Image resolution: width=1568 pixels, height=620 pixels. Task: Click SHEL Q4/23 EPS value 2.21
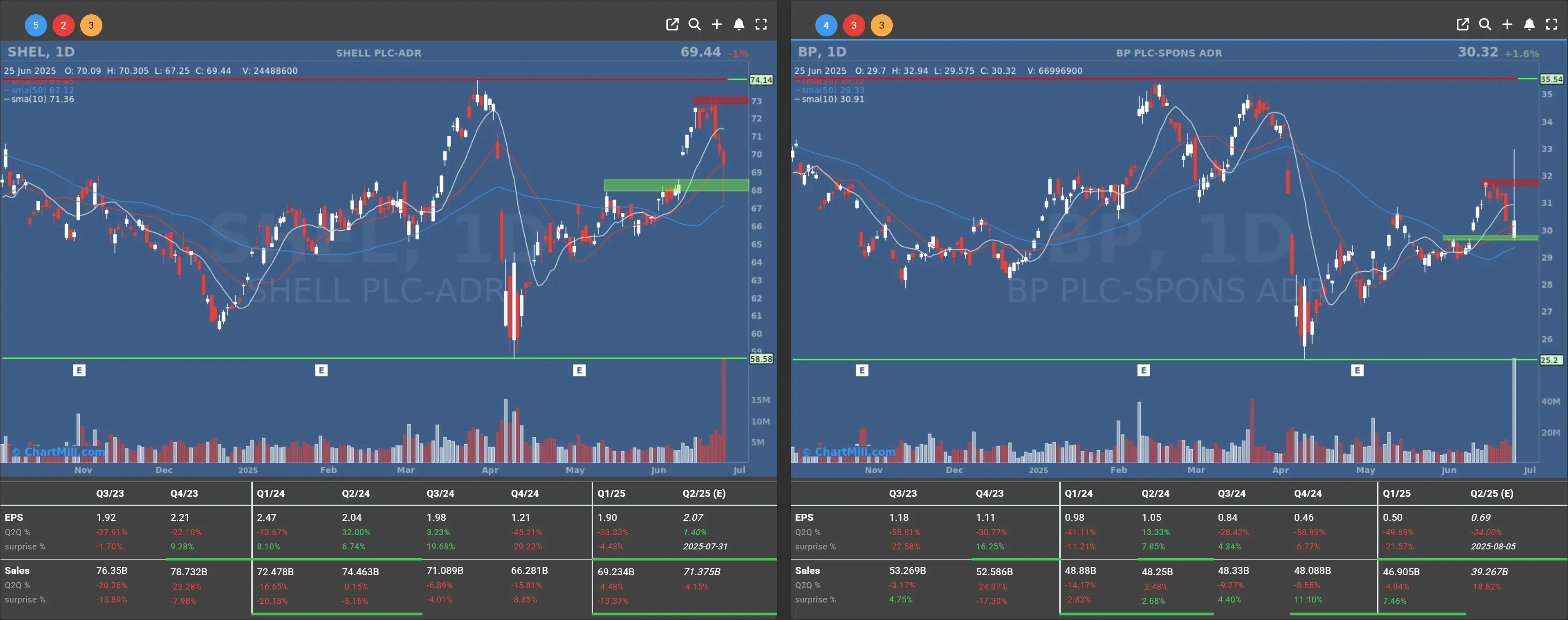(179, 517)
